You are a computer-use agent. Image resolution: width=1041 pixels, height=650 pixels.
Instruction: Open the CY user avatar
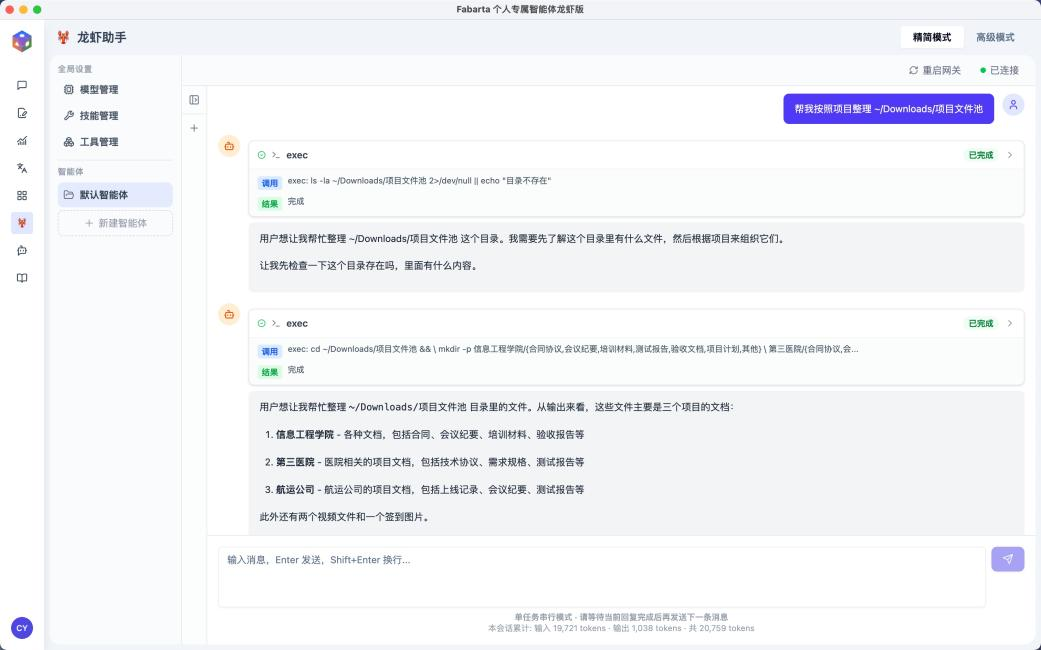pyautogui.click(x=22, y=627)
